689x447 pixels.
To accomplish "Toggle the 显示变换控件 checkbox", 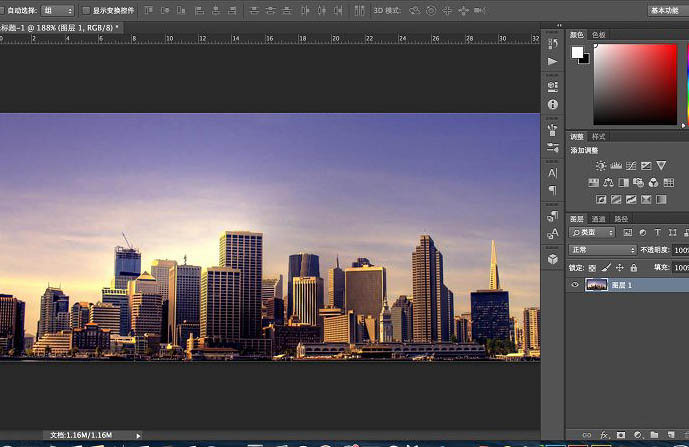I will 86,10.
